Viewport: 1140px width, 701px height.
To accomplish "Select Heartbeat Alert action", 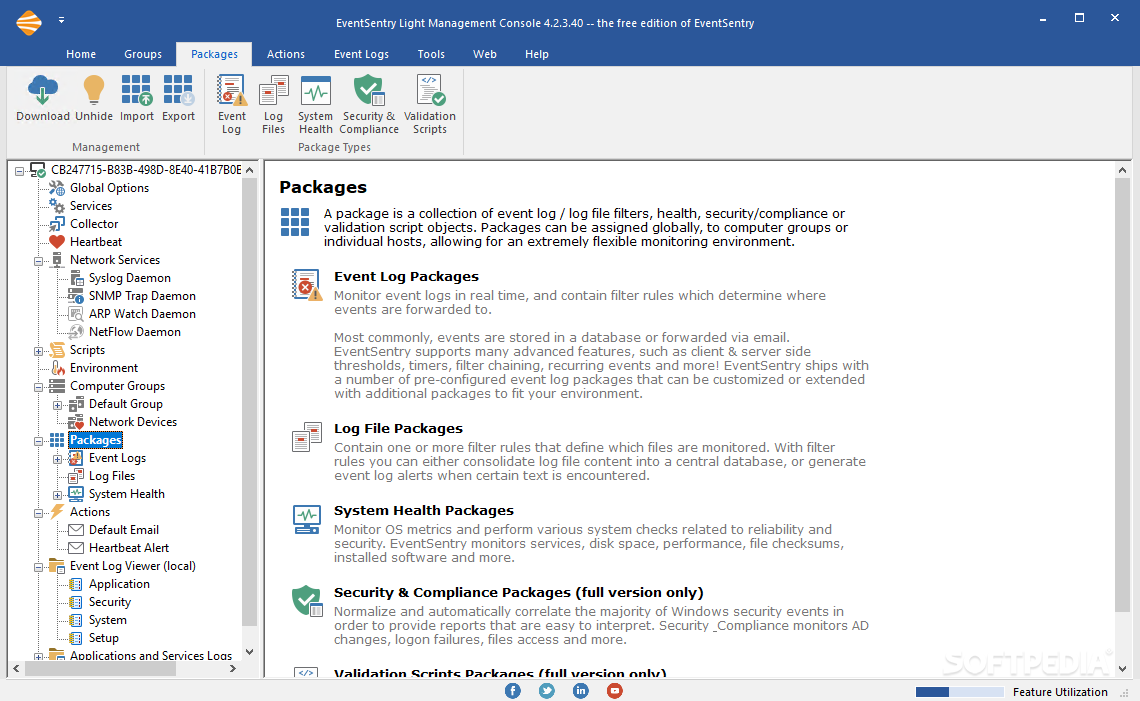I will point(129,548).
